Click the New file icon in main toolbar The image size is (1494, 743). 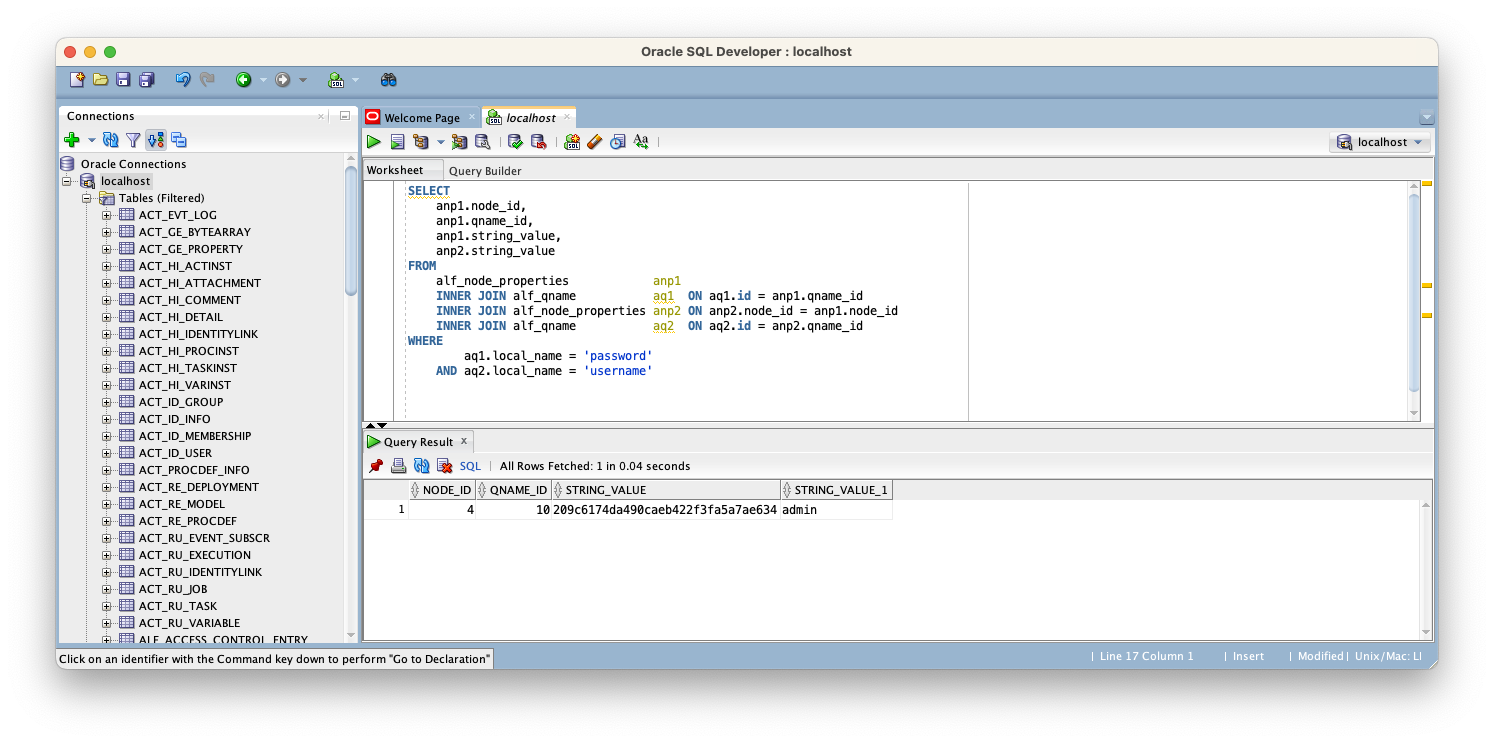point(77,79)
